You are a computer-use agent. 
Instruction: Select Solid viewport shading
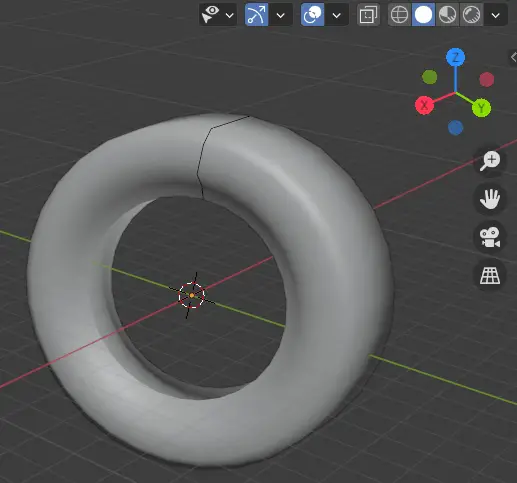click(x=423, y=15)
